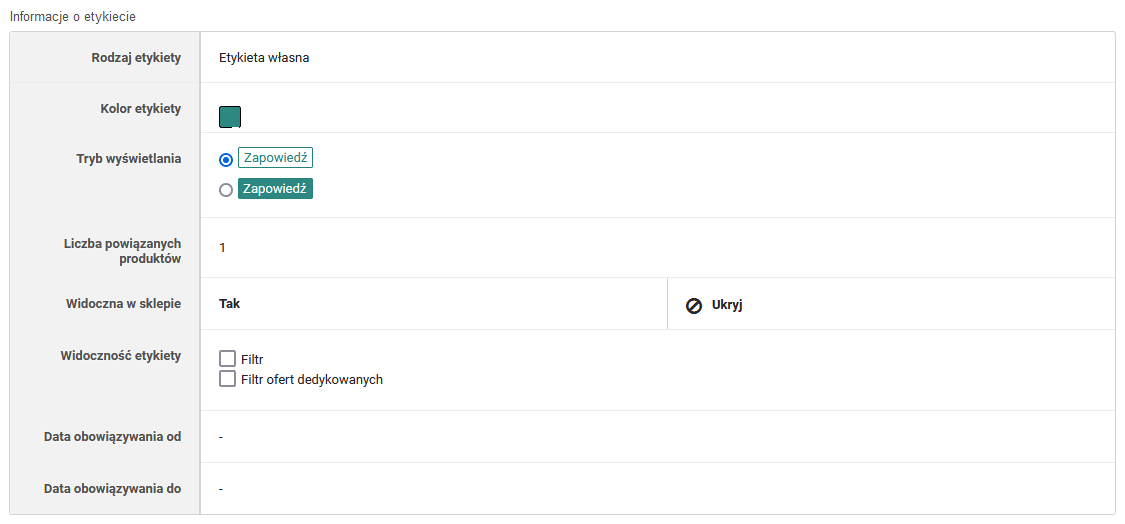The height and width of the screenshot is (524, 1125).
Task: Click the ban icon next to Ukryj
Action: coord(694,306)
